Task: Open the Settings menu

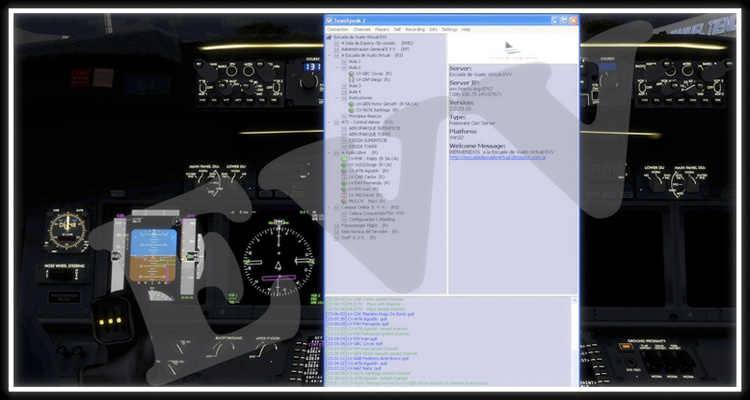Action: tap(450, 30)
